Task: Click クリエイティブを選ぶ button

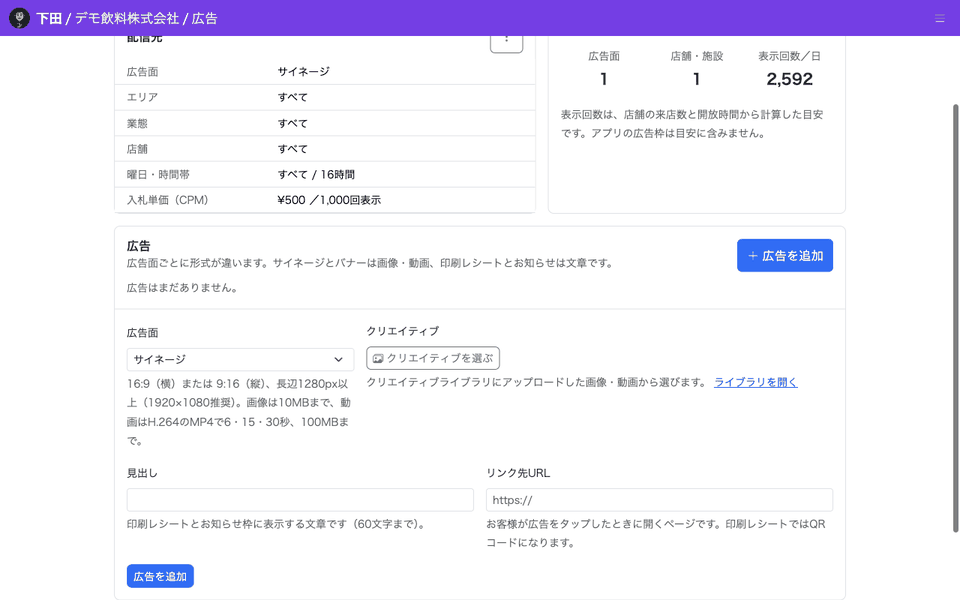Action: pyautogui.click(x=433, y=358)
